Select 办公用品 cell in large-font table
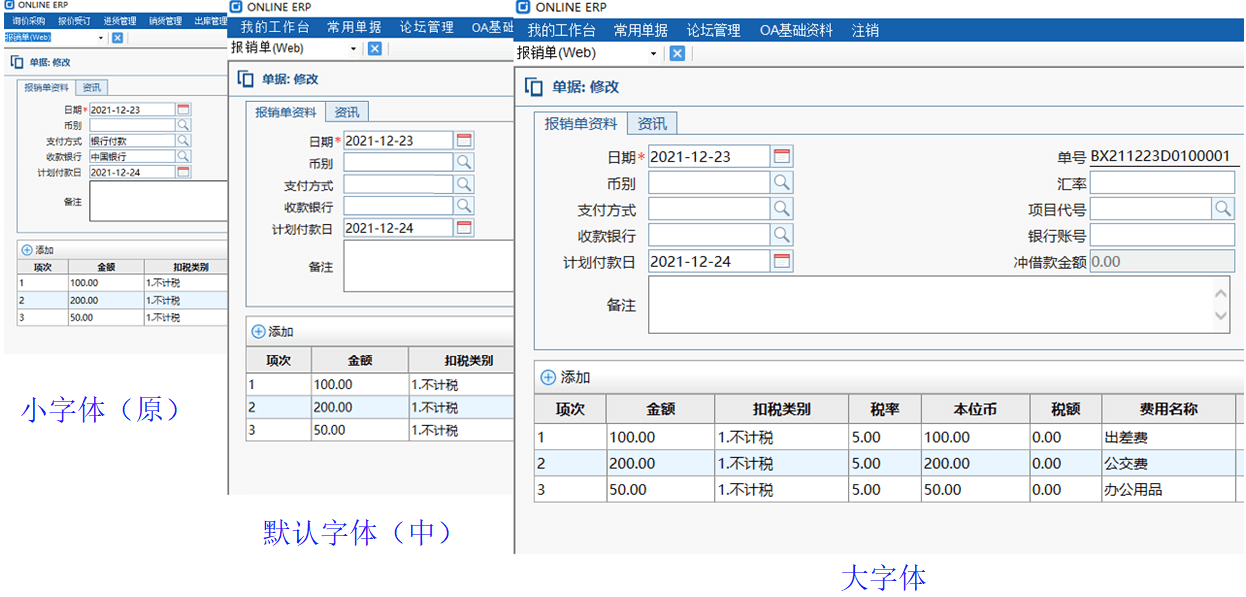This screenshot has height=597, width=1246. point(1168,489)
